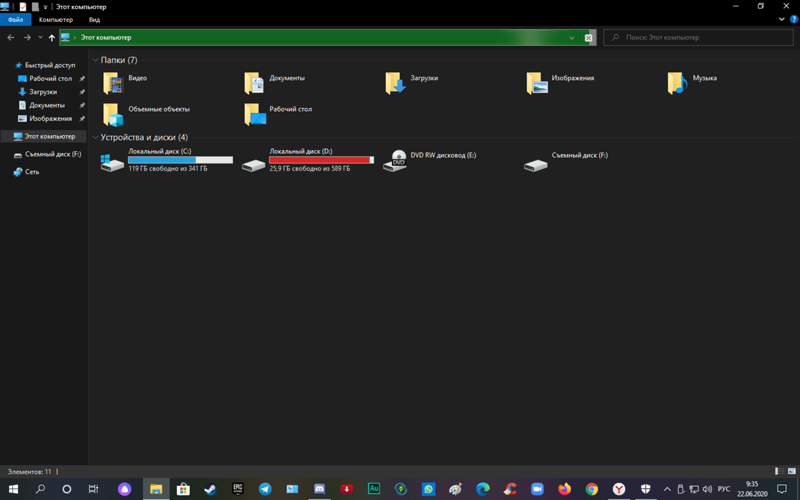Open the Документы folder in main pane
The height and width of the screenshot is (500, 800).
274,83
